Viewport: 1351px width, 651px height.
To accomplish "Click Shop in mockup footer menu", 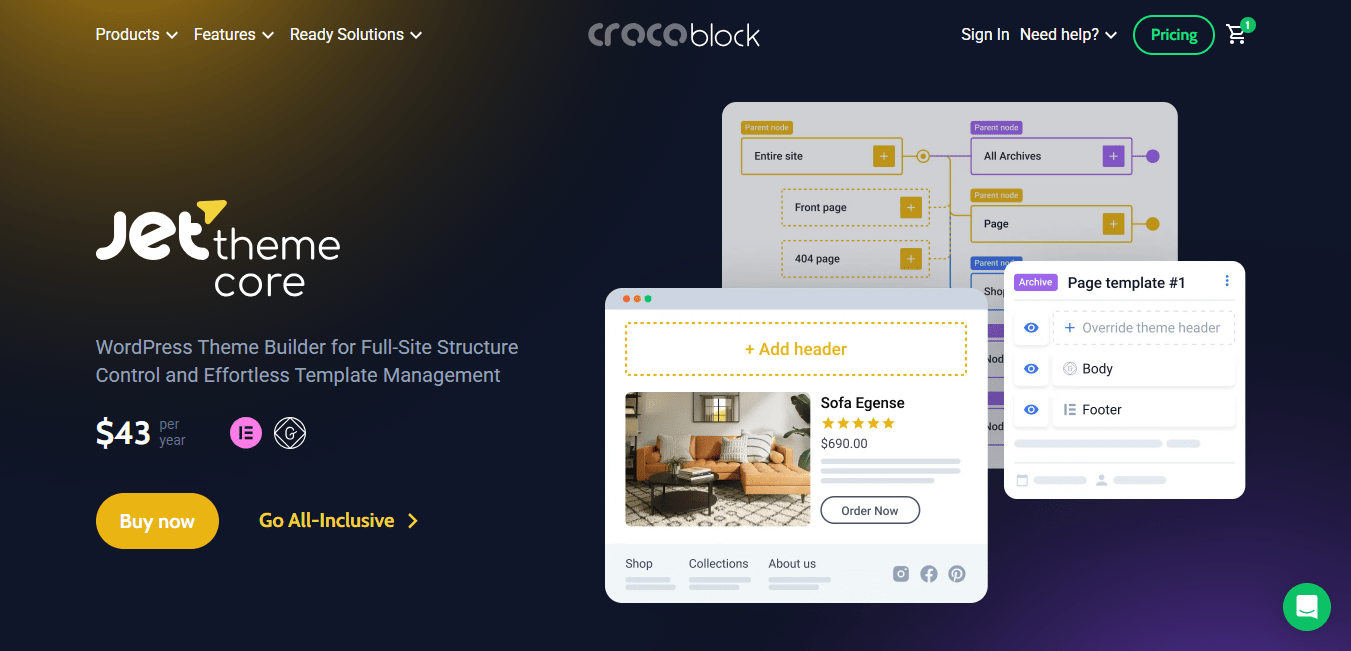I will point(639,564).
